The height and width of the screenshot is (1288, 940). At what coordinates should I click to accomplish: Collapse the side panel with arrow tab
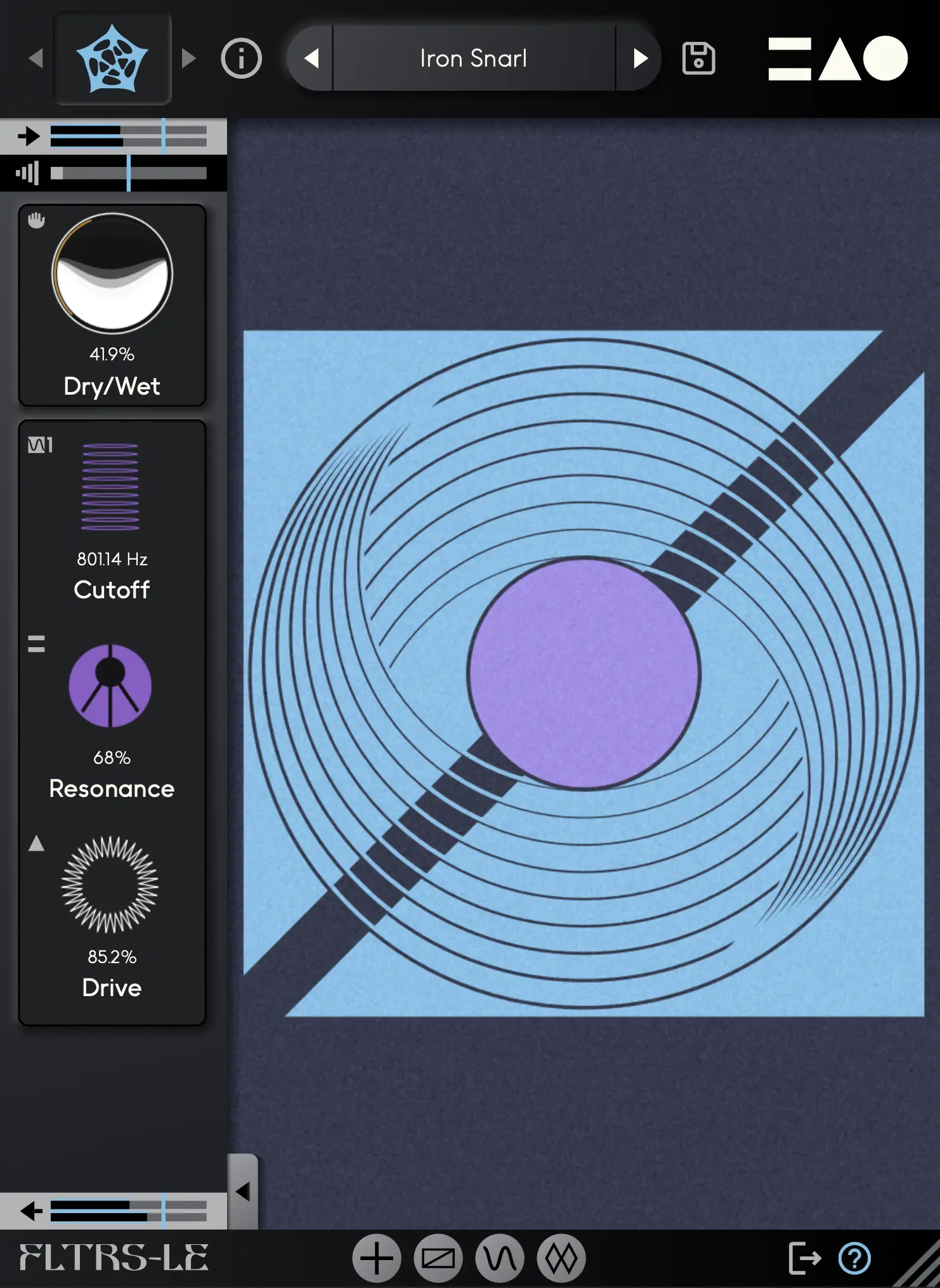click(243, 1192)
